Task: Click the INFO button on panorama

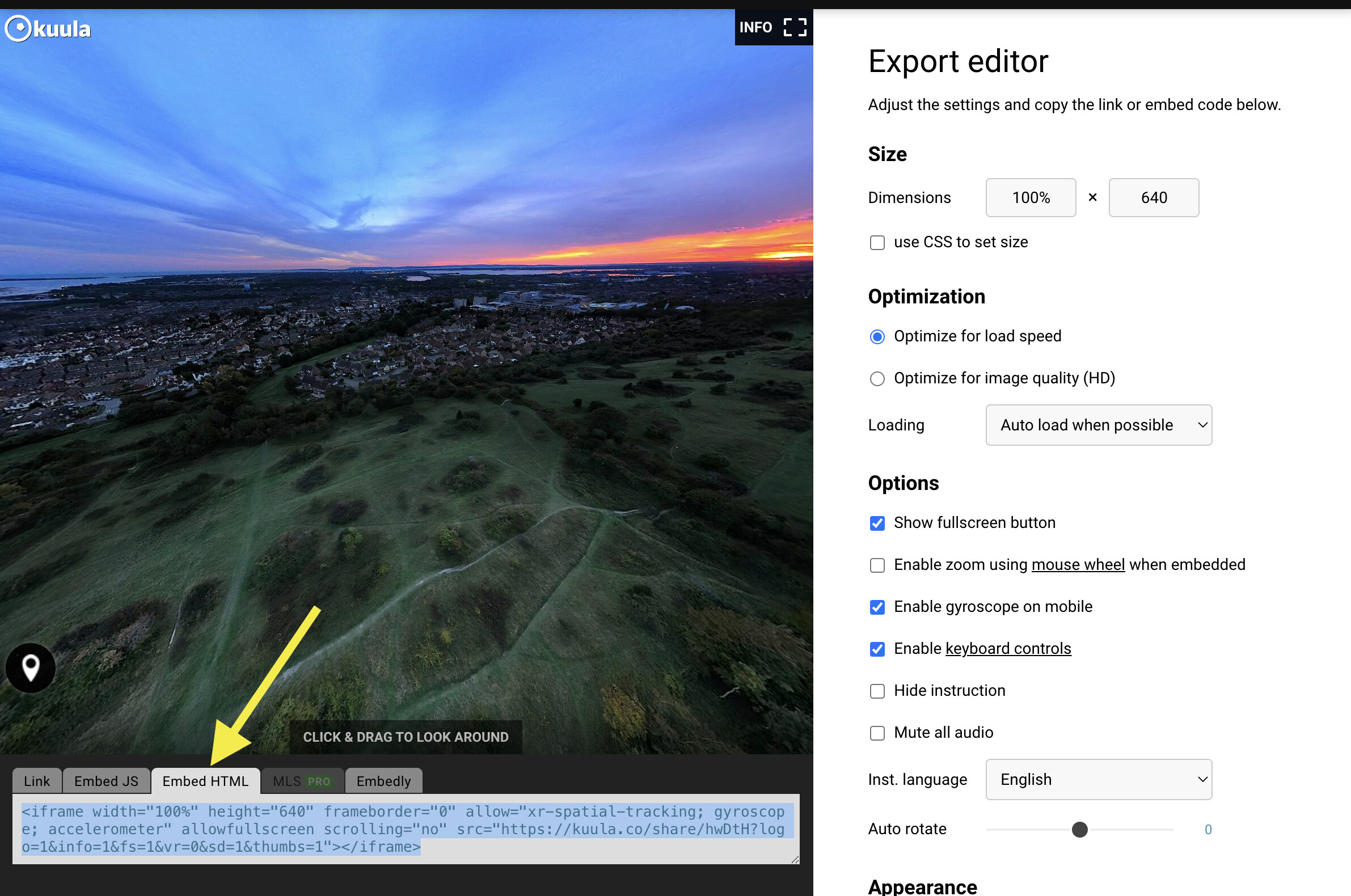Action: 755,27
